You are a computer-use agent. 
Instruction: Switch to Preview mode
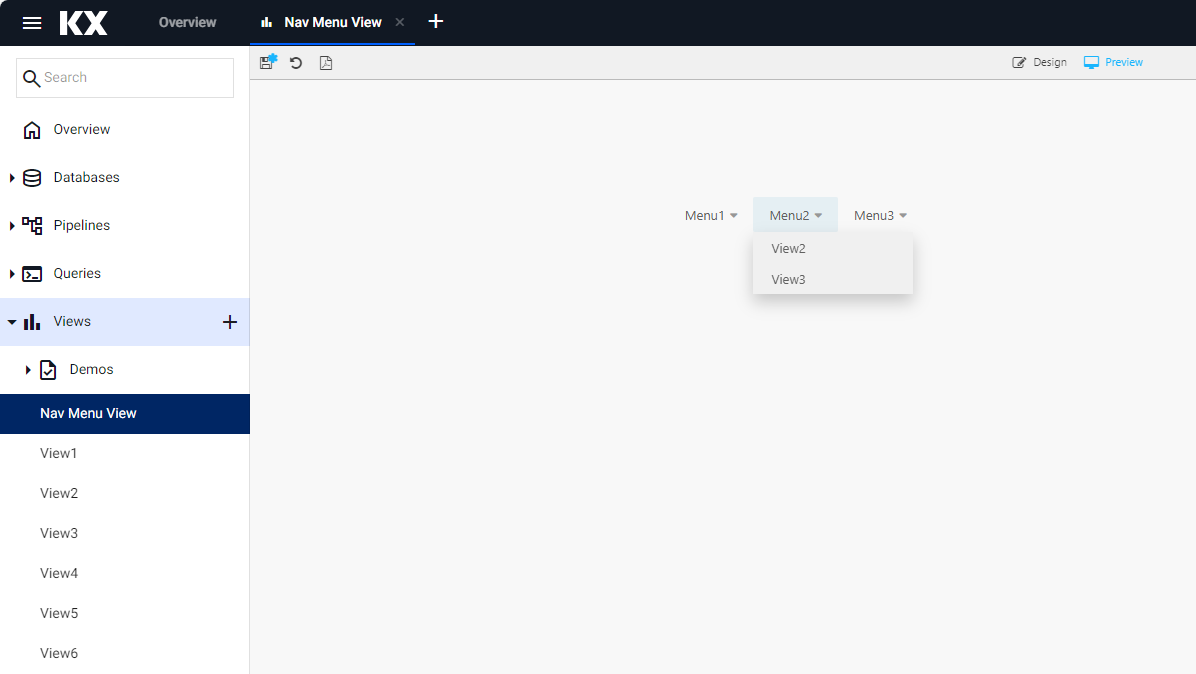coord(1113,62)
